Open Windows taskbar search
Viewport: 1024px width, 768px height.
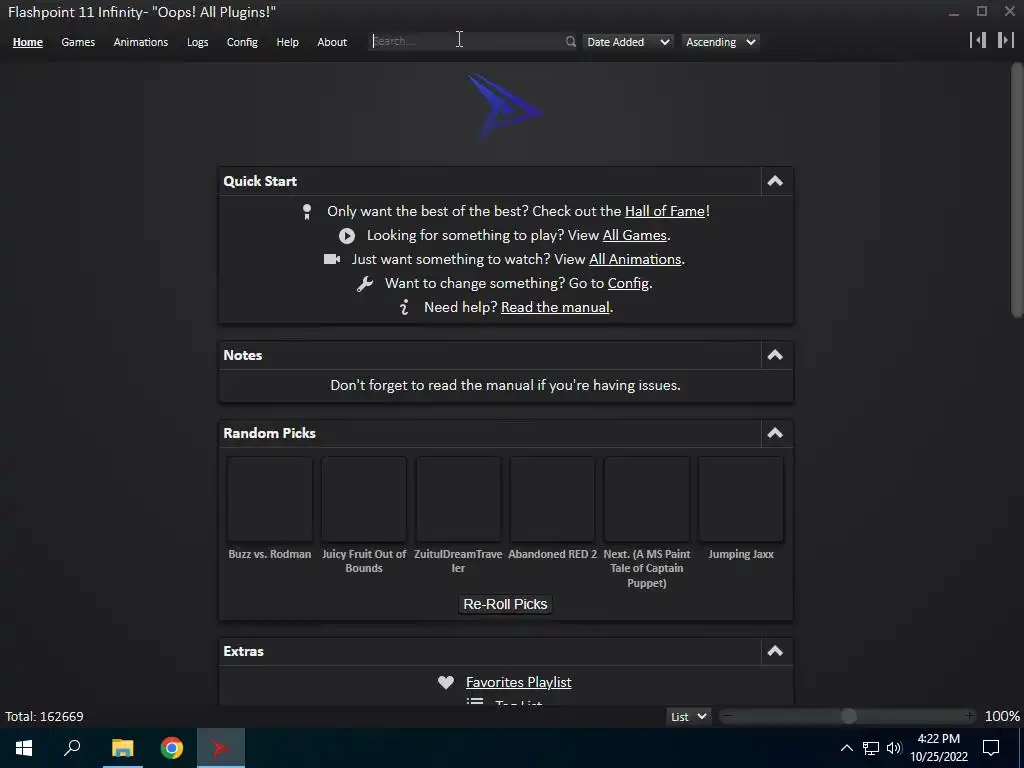tap(72, 748)
